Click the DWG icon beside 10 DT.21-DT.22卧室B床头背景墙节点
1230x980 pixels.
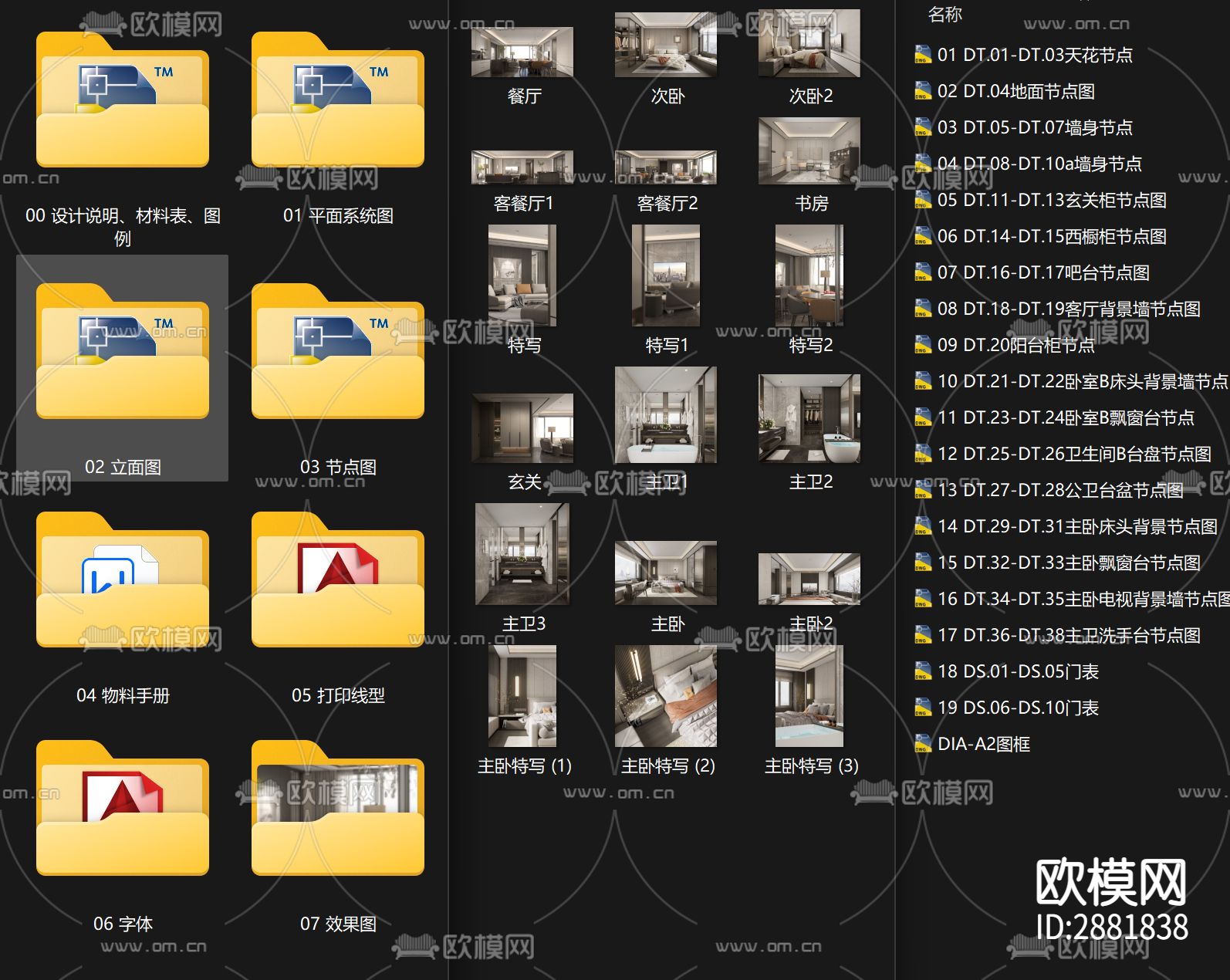coord(922,381)
